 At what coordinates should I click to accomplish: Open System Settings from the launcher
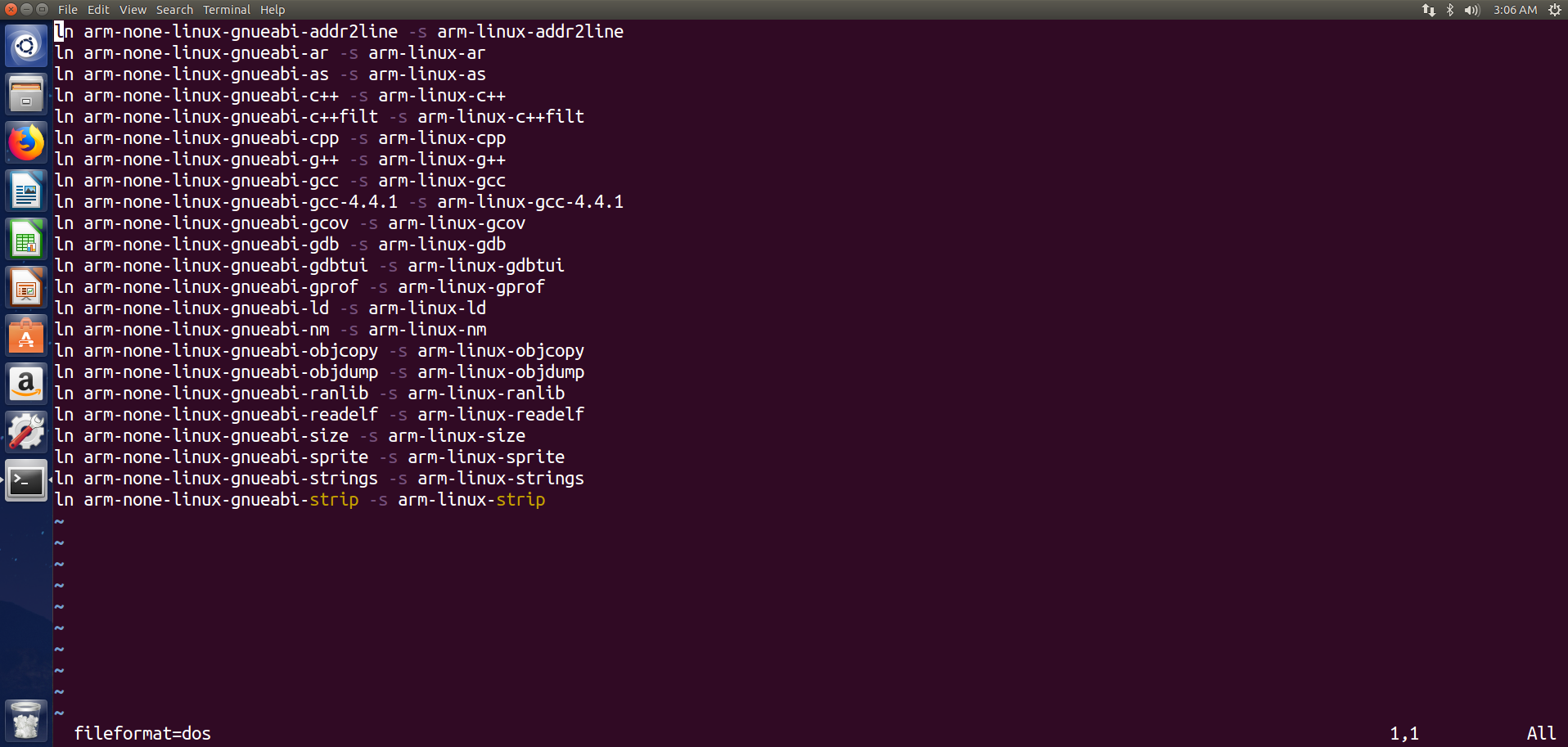(x=26, y=432)
